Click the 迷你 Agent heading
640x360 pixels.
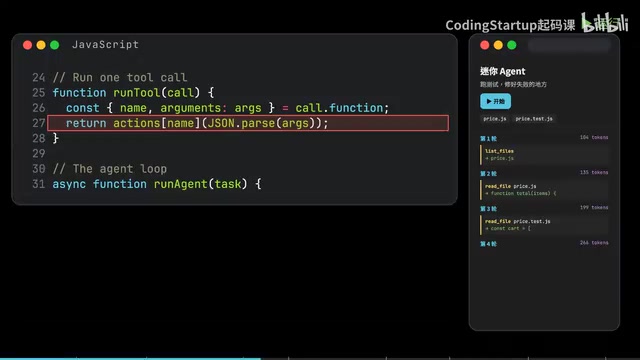[x=502, y=71]
